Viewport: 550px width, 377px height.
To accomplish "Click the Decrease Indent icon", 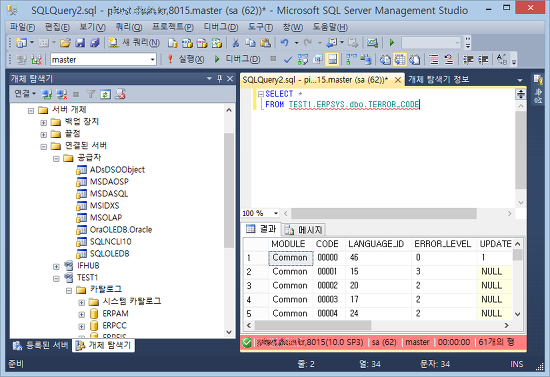I will point(468,60).
